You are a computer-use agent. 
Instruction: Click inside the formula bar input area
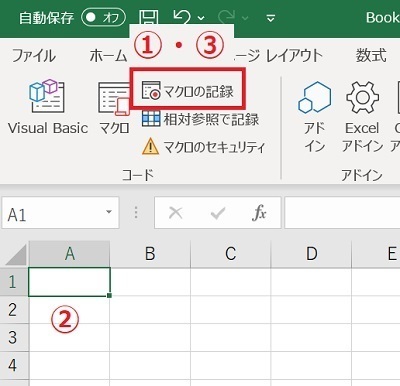pyautogui.click(x=342, y=213)
